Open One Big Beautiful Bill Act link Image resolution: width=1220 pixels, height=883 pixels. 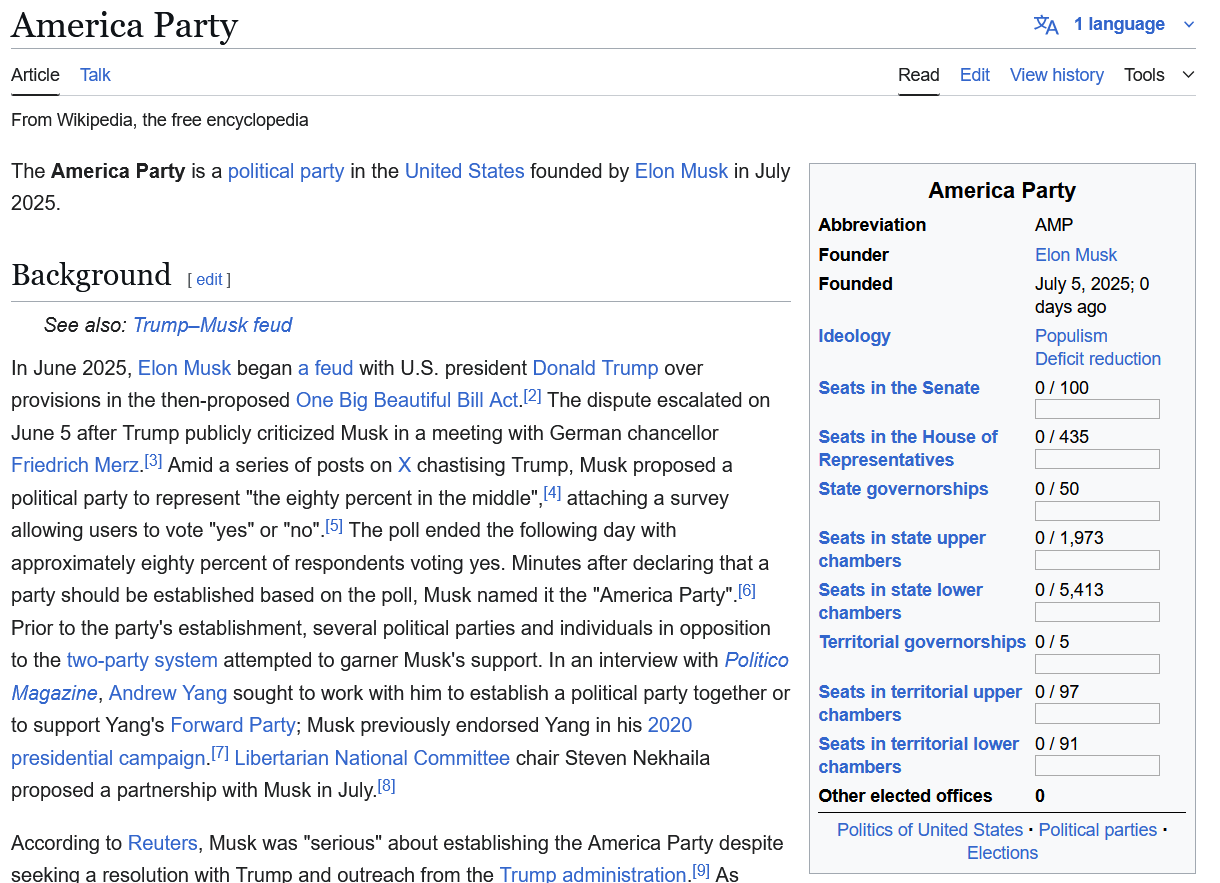407,400
